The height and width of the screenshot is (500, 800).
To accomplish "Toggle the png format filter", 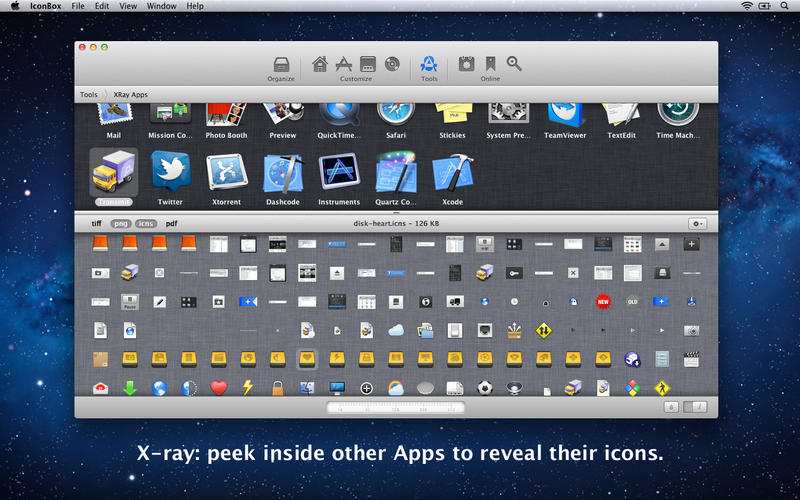I will [121, 223].
